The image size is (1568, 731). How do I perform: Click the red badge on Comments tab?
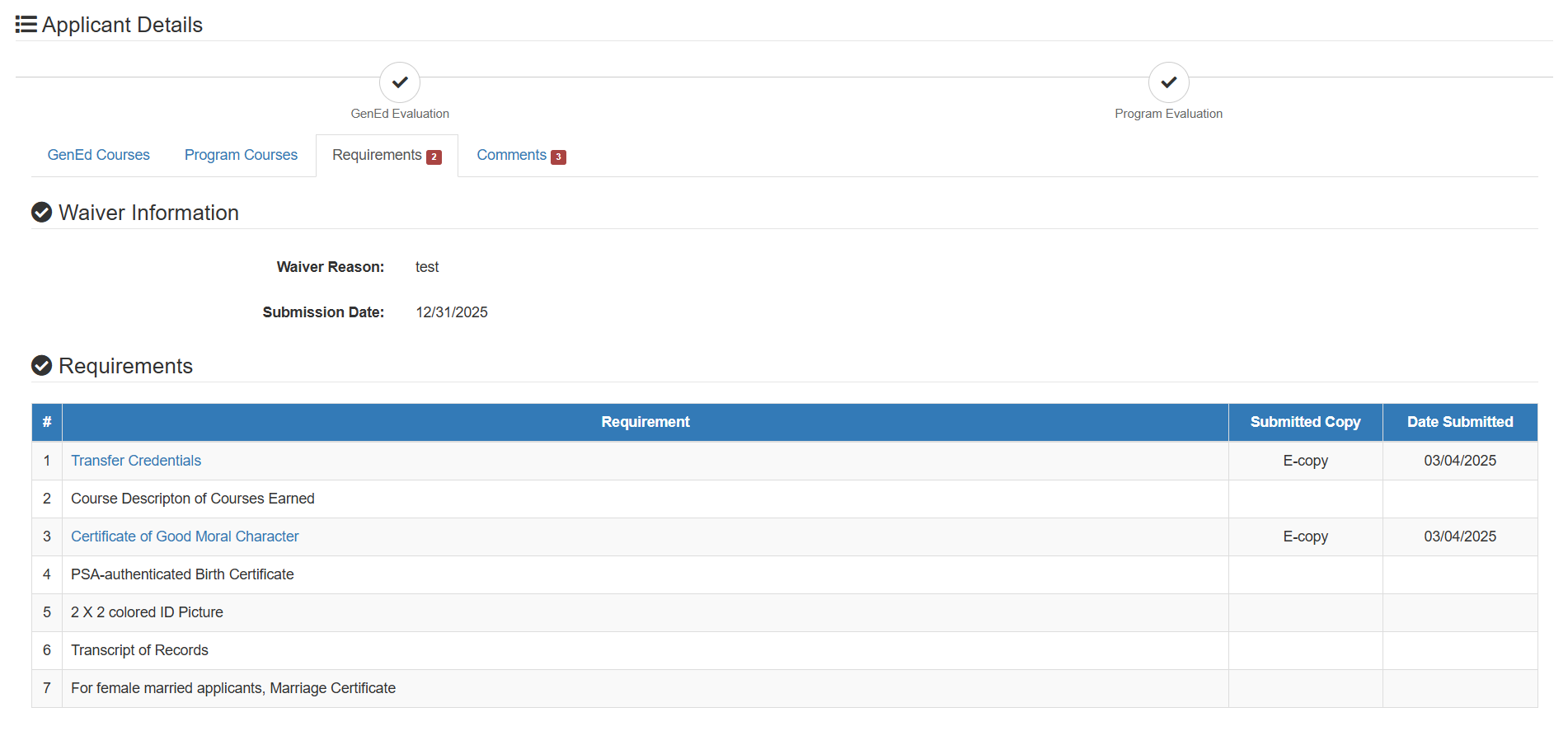(x=558, y=157)
